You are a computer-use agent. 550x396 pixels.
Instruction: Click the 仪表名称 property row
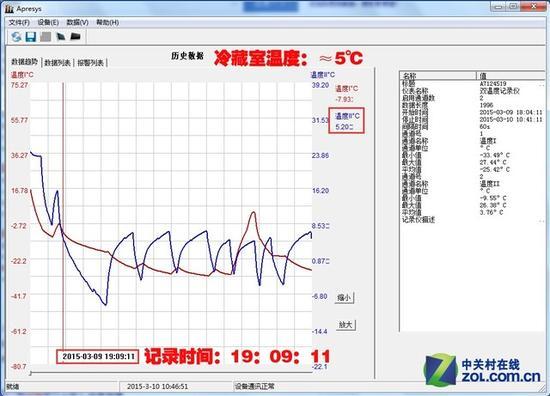(x=472, y=91)
